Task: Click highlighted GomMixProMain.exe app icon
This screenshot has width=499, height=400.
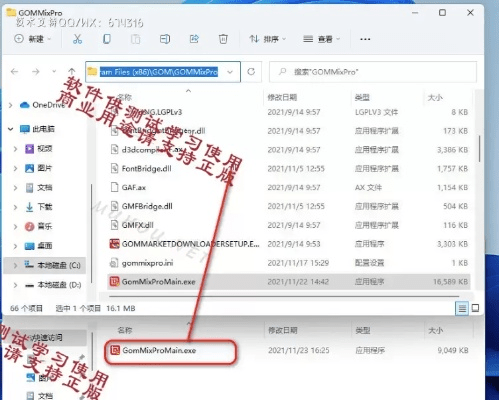Action: [x=114, y=282]
